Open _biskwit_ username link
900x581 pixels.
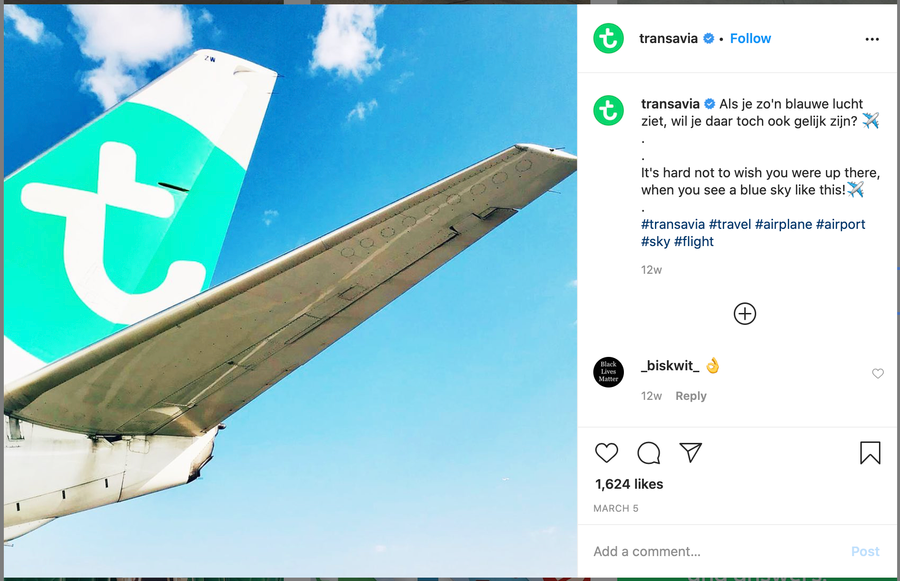670,366
